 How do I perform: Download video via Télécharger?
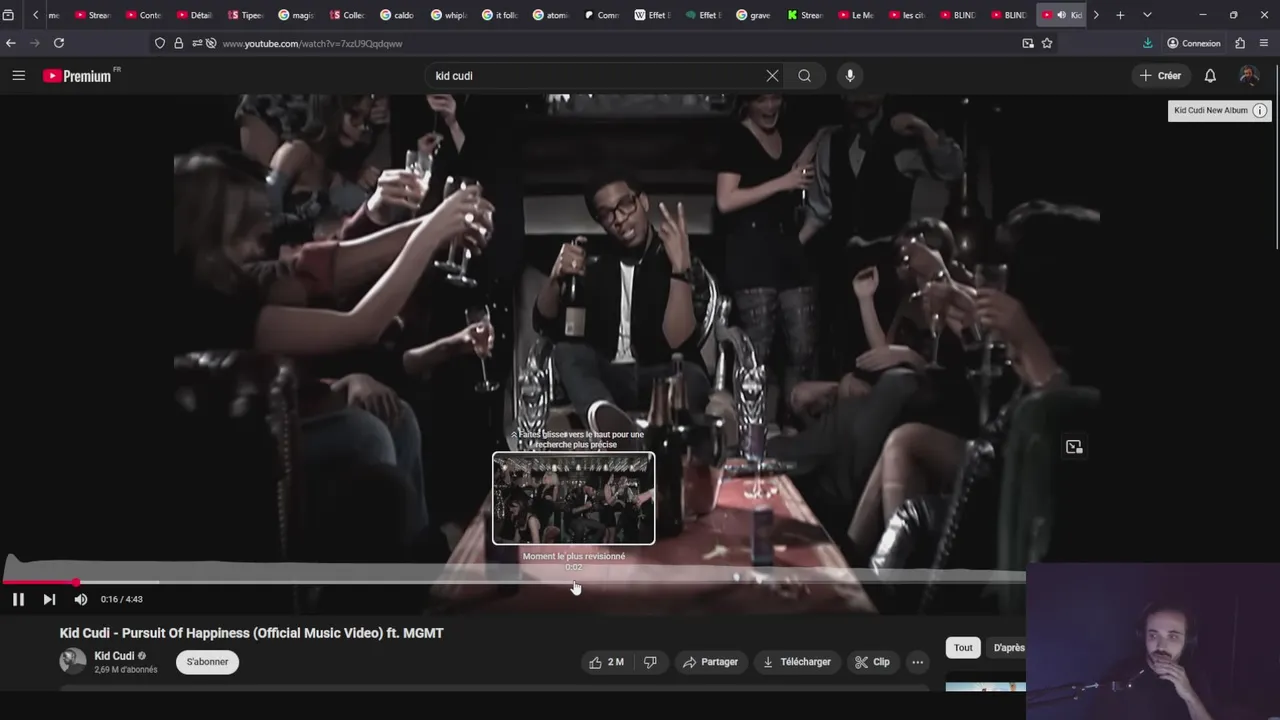(x=797, y=662)
